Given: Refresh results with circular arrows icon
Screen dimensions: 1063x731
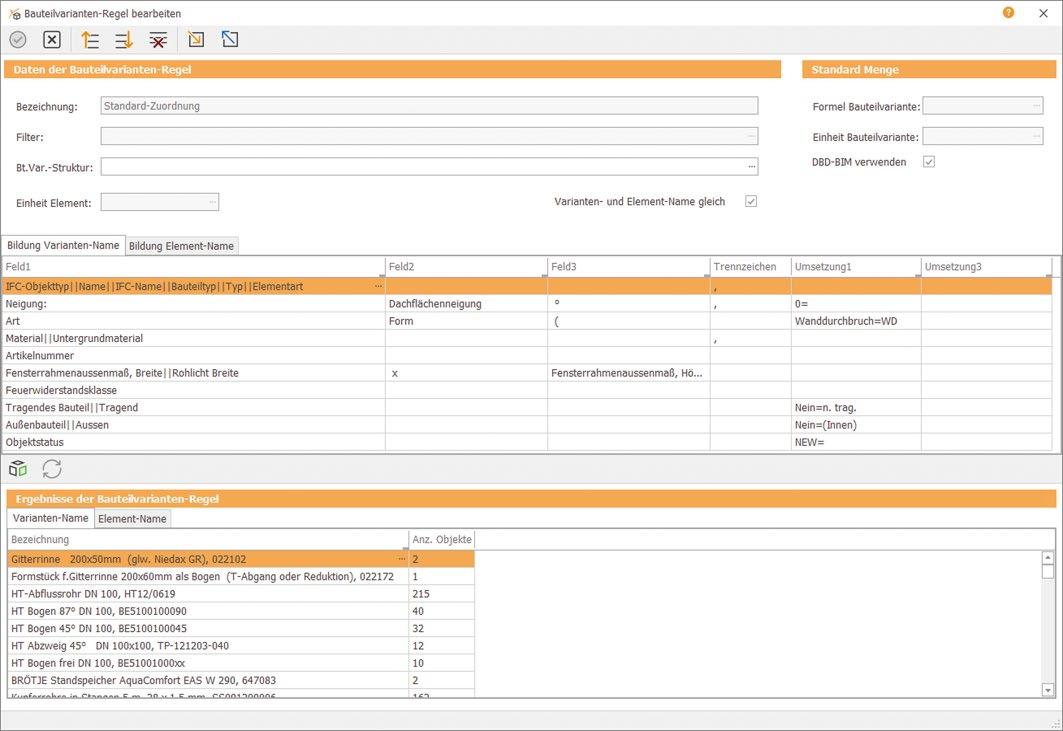Looking at the screenshot, I should (52, 469).
